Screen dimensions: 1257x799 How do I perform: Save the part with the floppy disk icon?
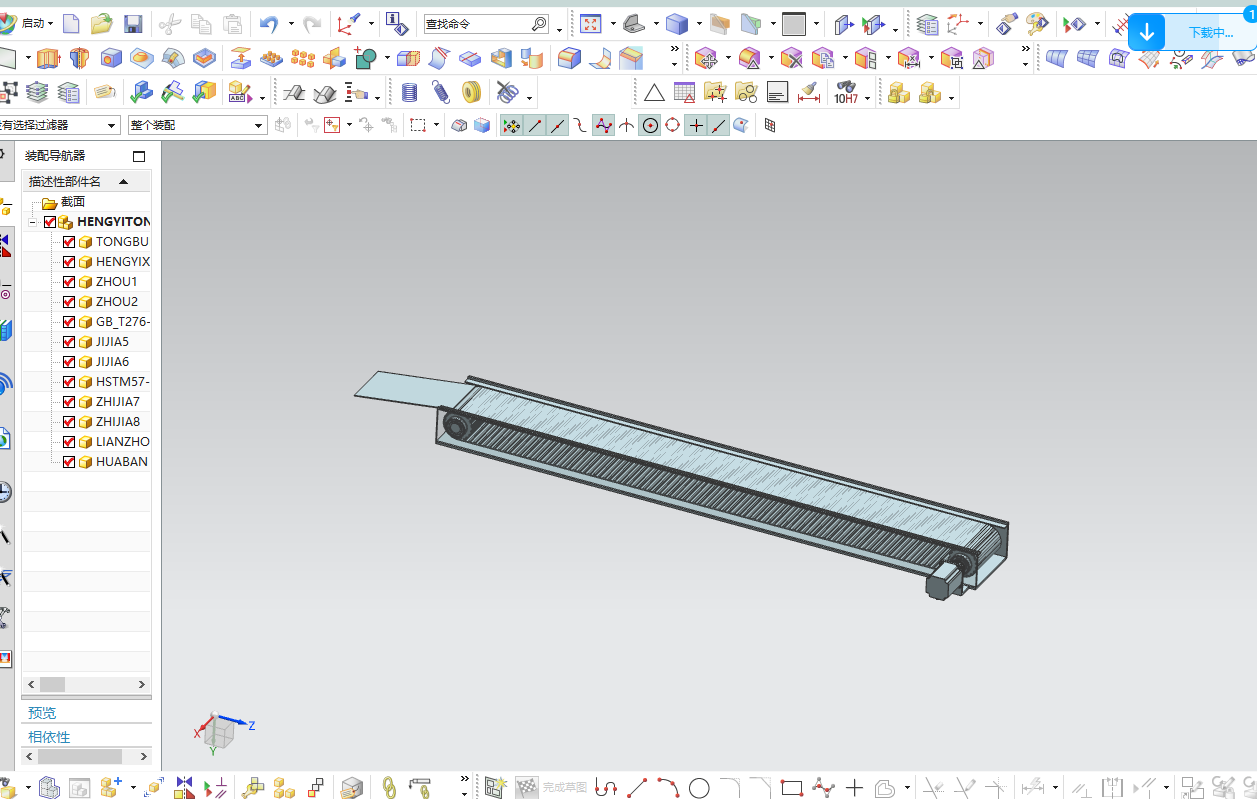coord(132,23)
